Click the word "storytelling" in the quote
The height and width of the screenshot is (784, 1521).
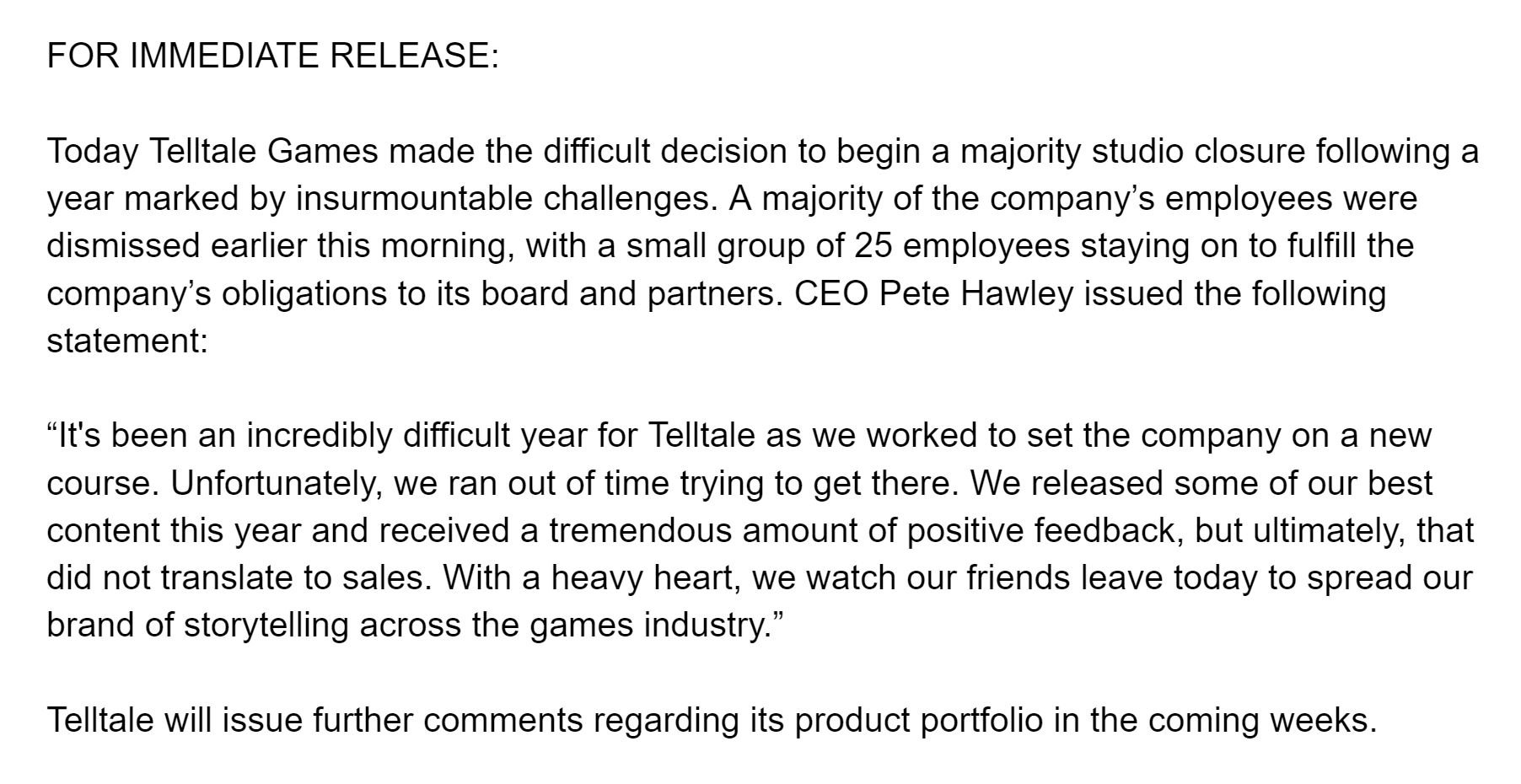coord(266,626)
